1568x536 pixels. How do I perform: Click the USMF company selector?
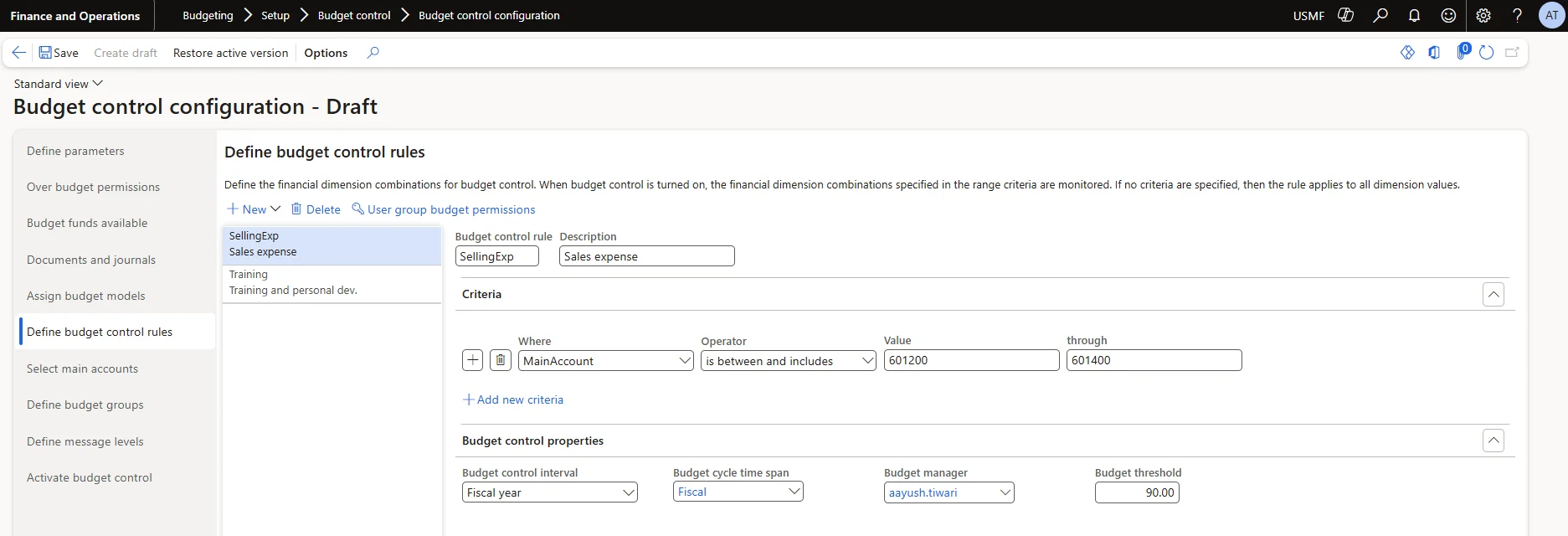(1308, 15)
